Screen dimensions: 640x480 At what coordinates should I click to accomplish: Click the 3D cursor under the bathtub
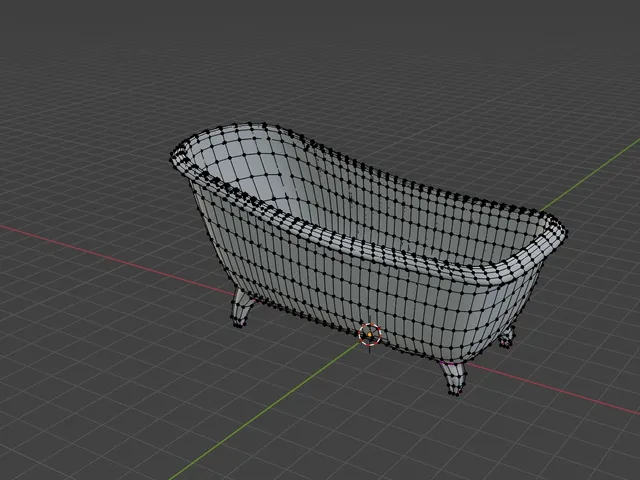[x=370, y=334]
